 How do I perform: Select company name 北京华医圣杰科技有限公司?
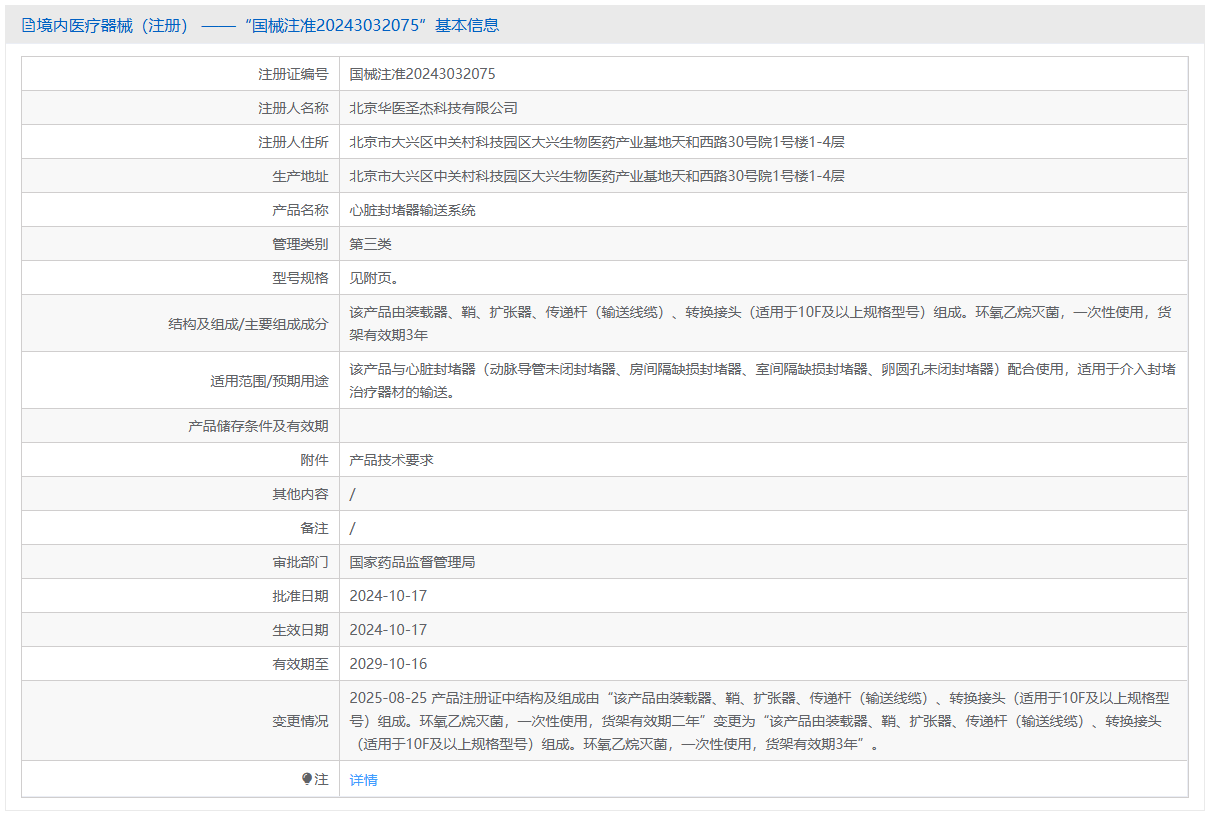(434, 108)
